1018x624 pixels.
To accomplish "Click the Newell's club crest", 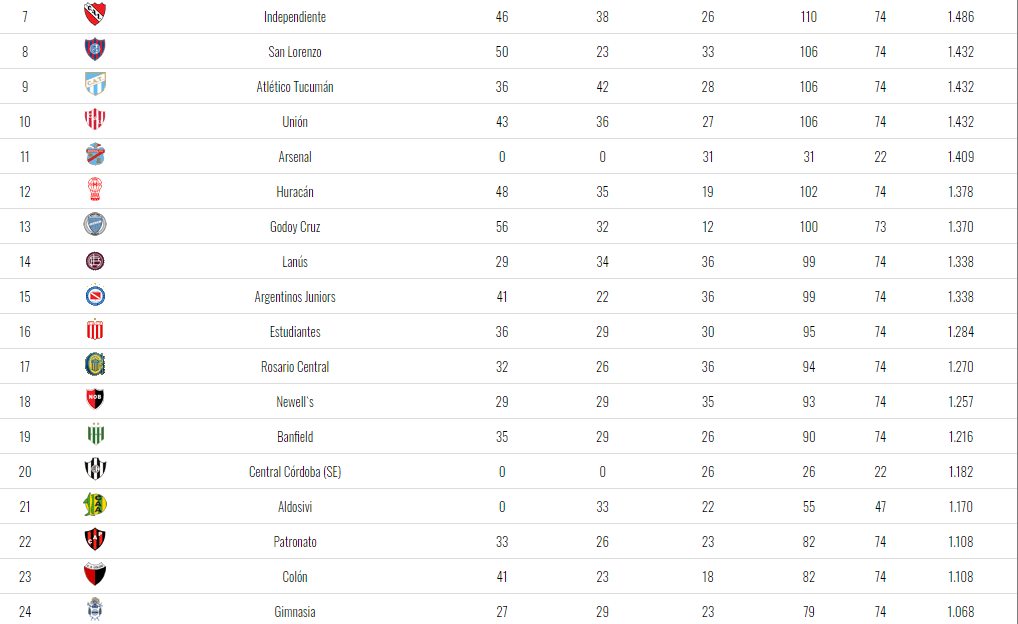I will 95,400.
